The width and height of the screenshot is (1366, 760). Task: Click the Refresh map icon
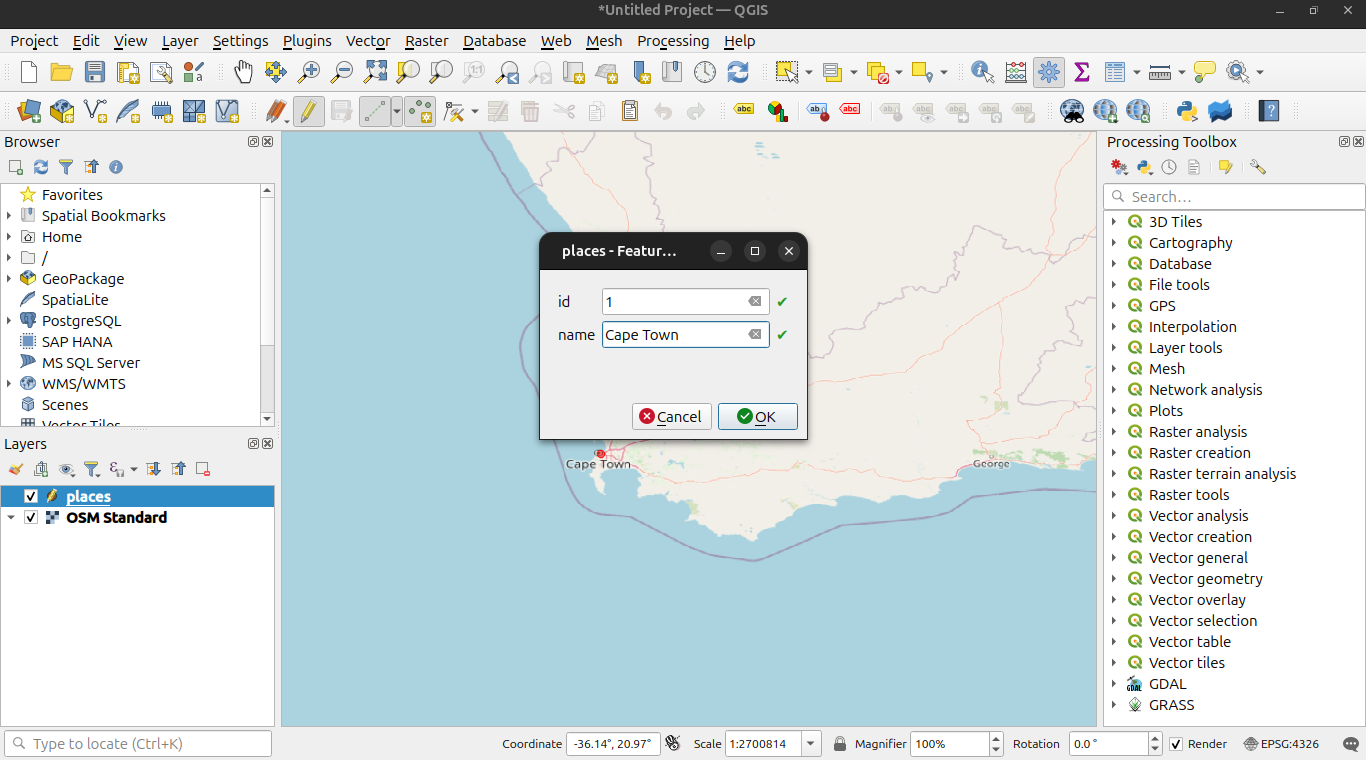[738, 72]
